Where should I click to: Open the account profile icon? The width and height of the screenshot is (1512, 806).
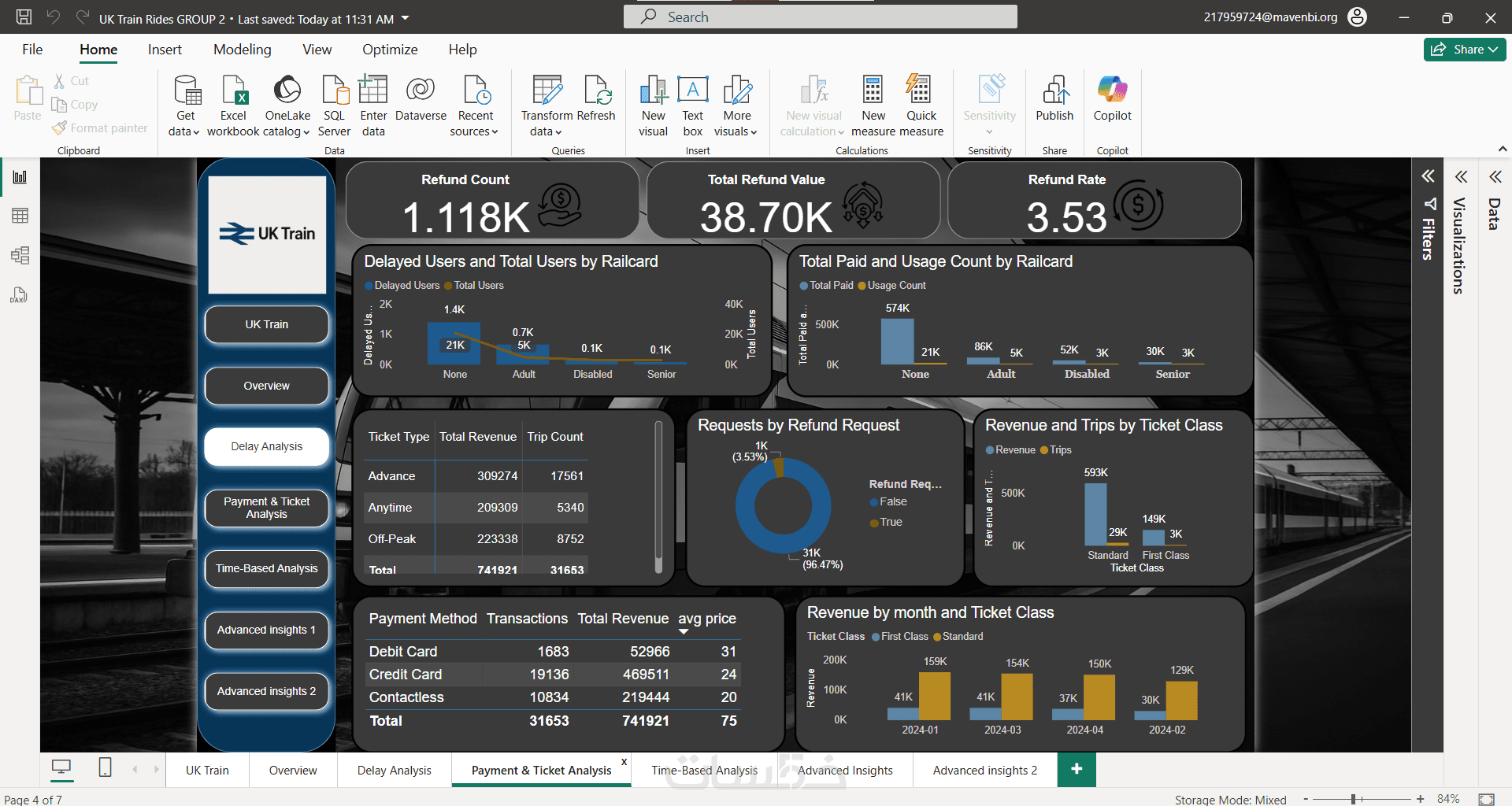[x=1358, y=17]
